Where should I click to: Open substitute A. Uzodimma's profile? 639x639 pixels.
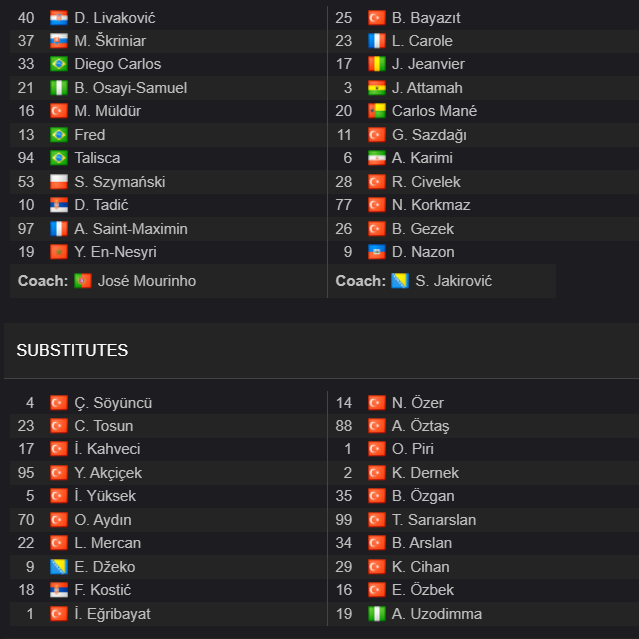(436, 614)
